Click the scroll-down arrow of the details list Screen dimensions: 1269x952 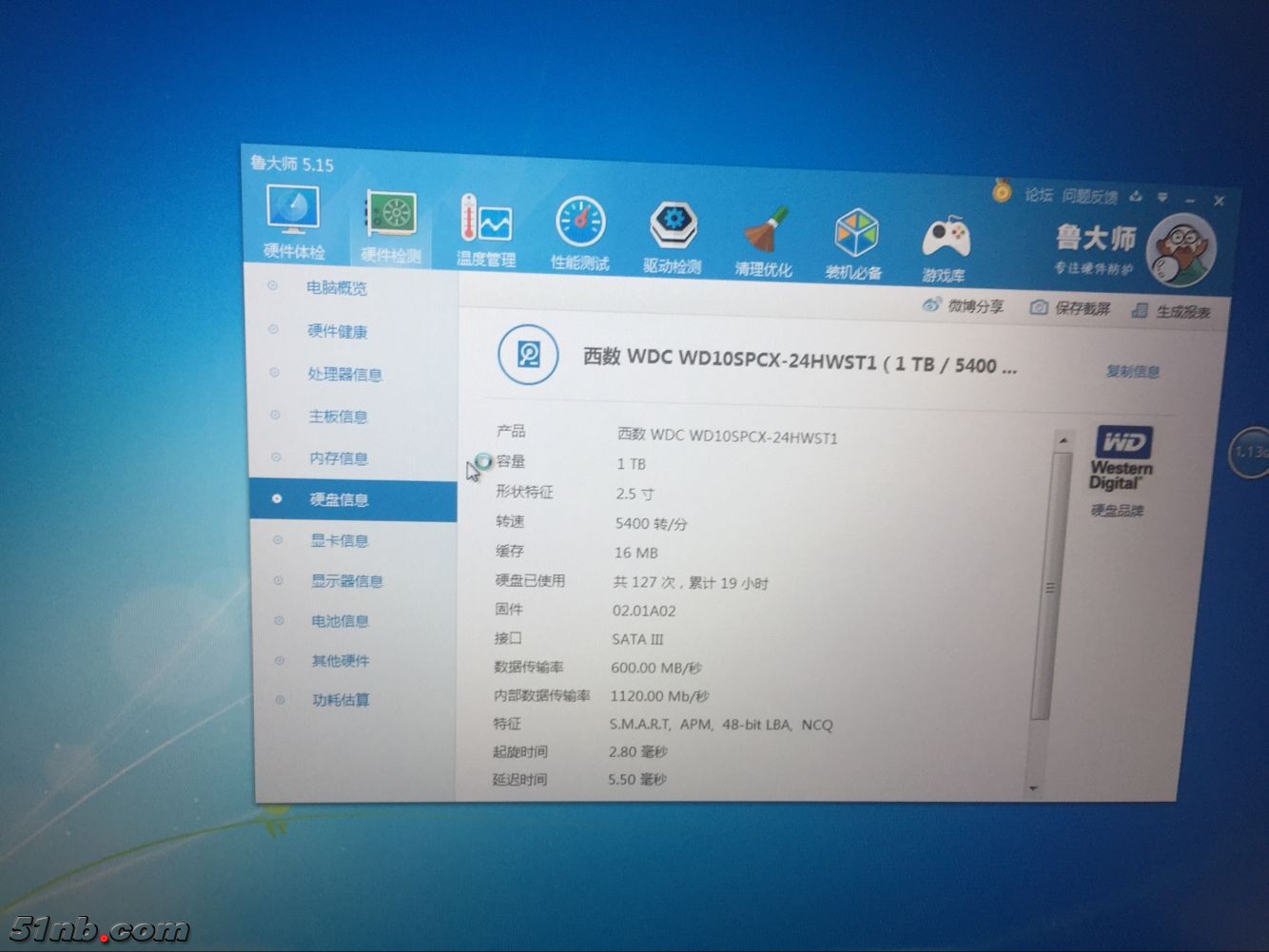1034,787
